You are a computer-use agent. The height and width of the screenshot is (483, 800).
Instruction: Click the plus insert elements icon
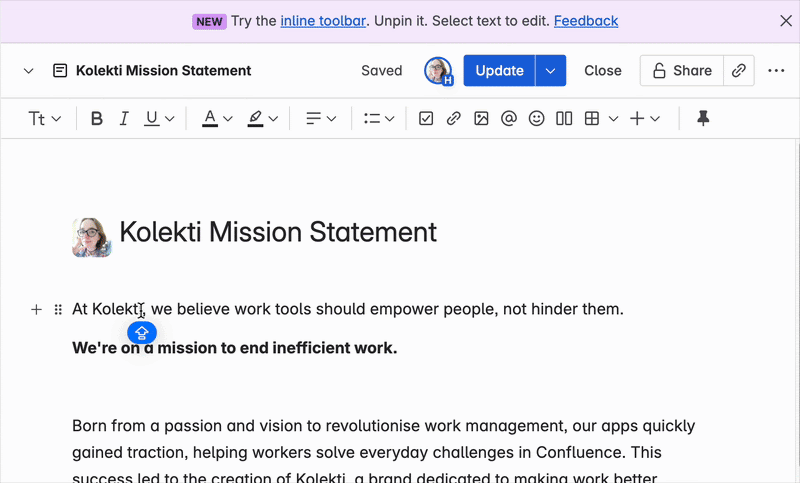click(637, 119)
